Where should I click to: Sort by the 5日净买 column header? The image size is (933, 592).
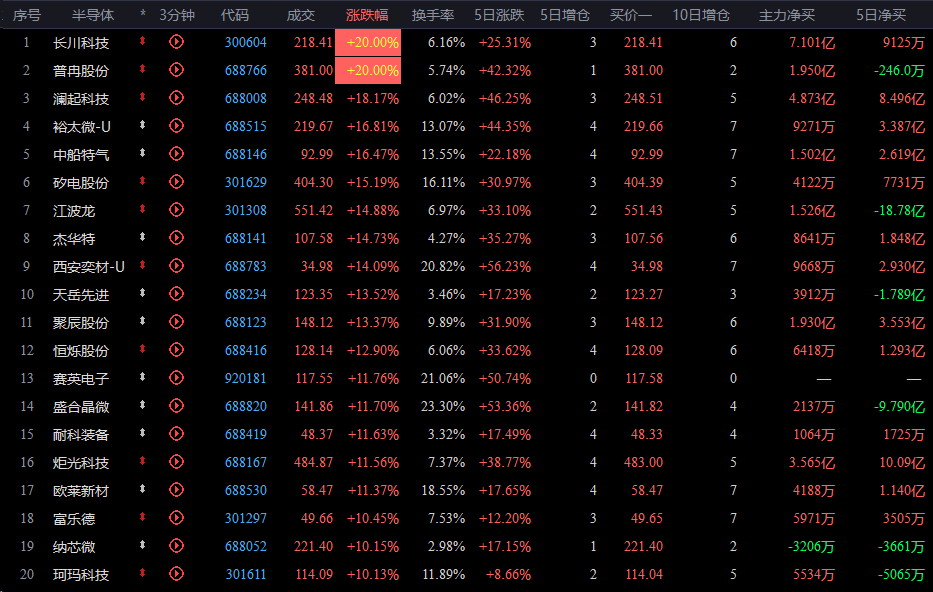tap(881, 15)
